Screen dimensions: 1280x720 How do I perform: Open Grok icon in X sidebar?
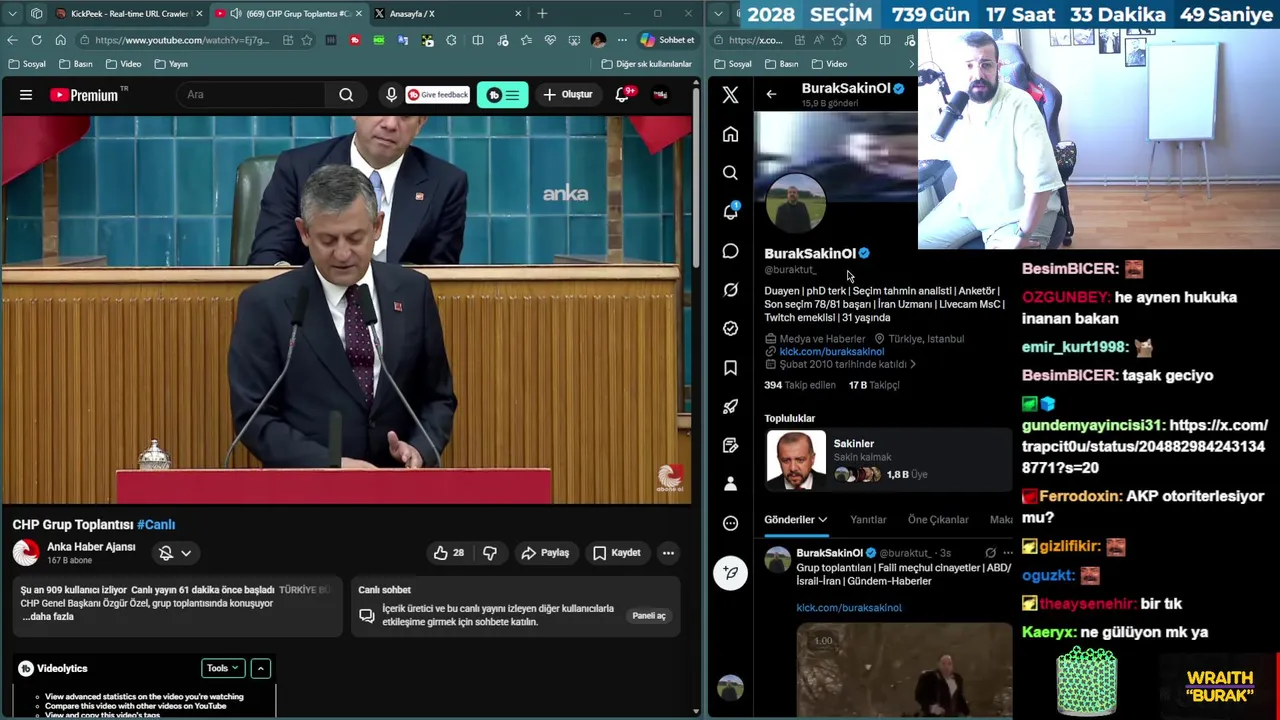pyautogui.click(x=730, y=290)
